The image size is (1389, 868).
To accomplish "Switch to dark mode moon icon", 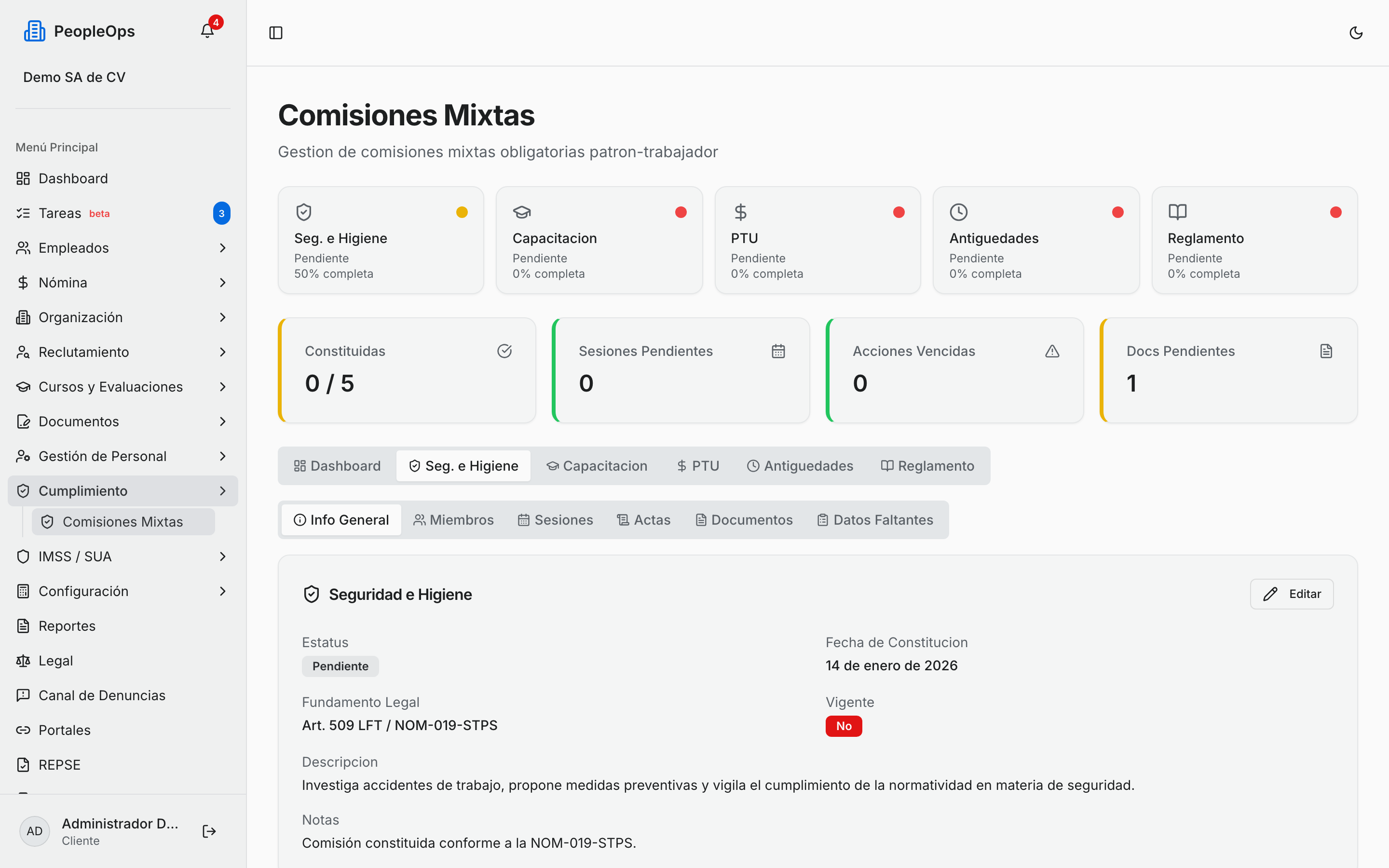I will 1356,33.
